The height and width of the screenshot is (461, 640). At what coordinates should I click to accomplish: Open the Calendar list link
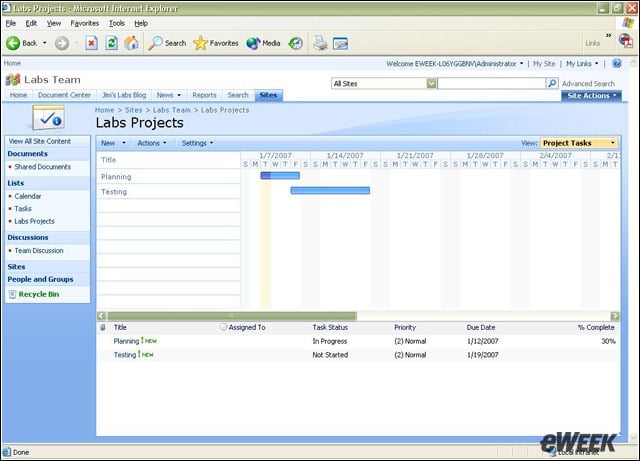(28, 196)
